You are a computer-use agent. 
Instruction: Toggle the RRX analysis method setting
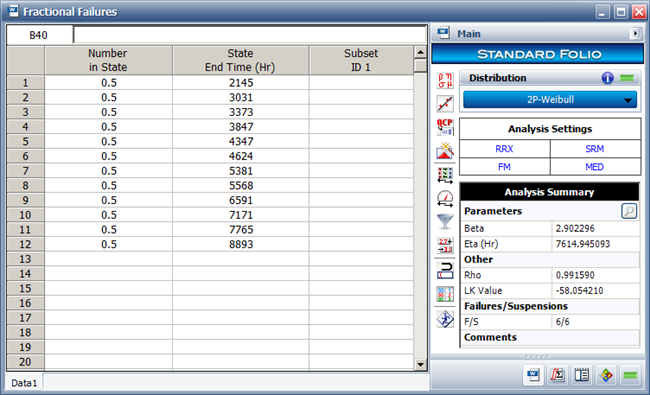tap(504, 149)
